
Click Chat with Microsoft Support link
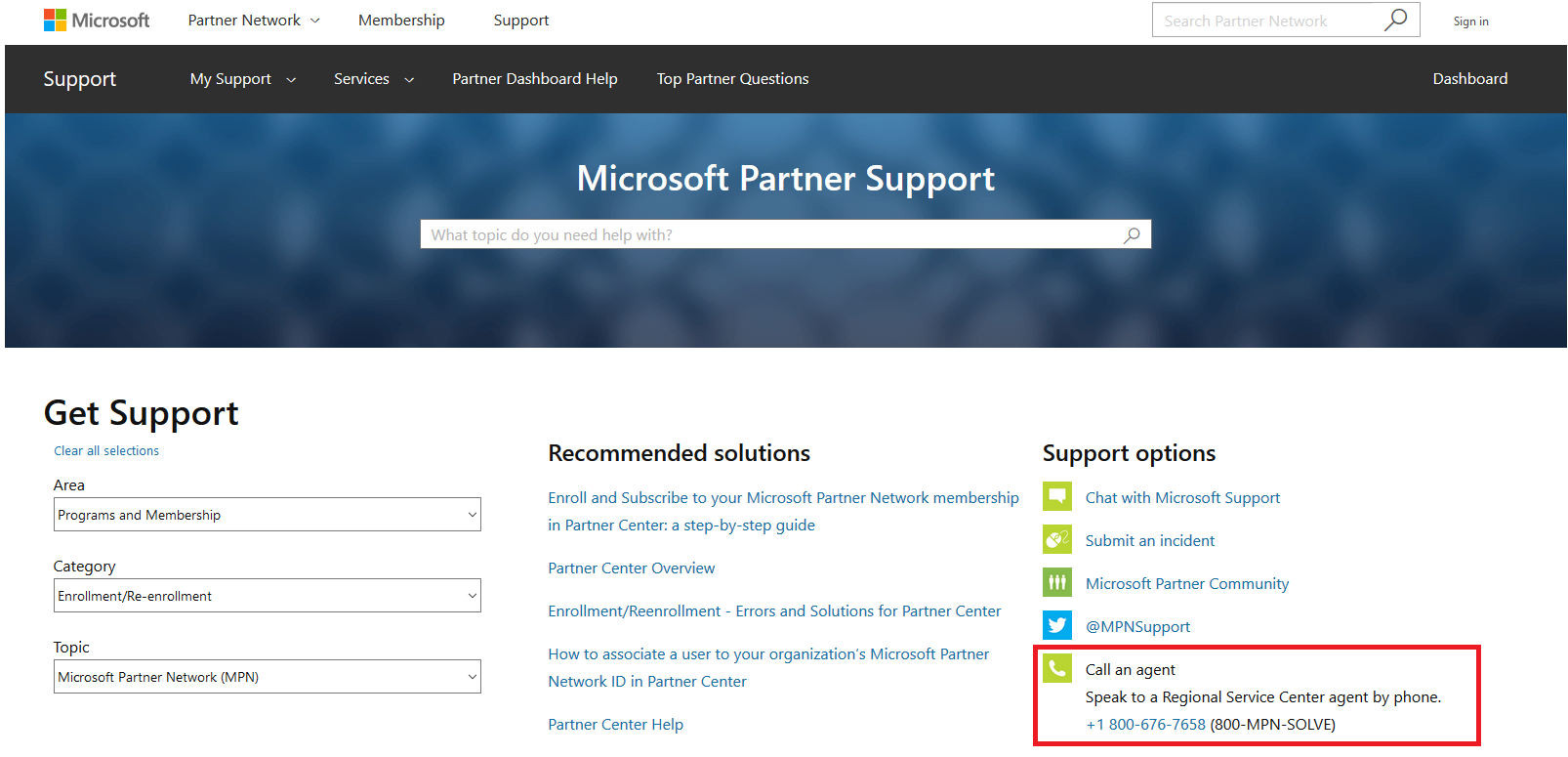[1182, 498]
